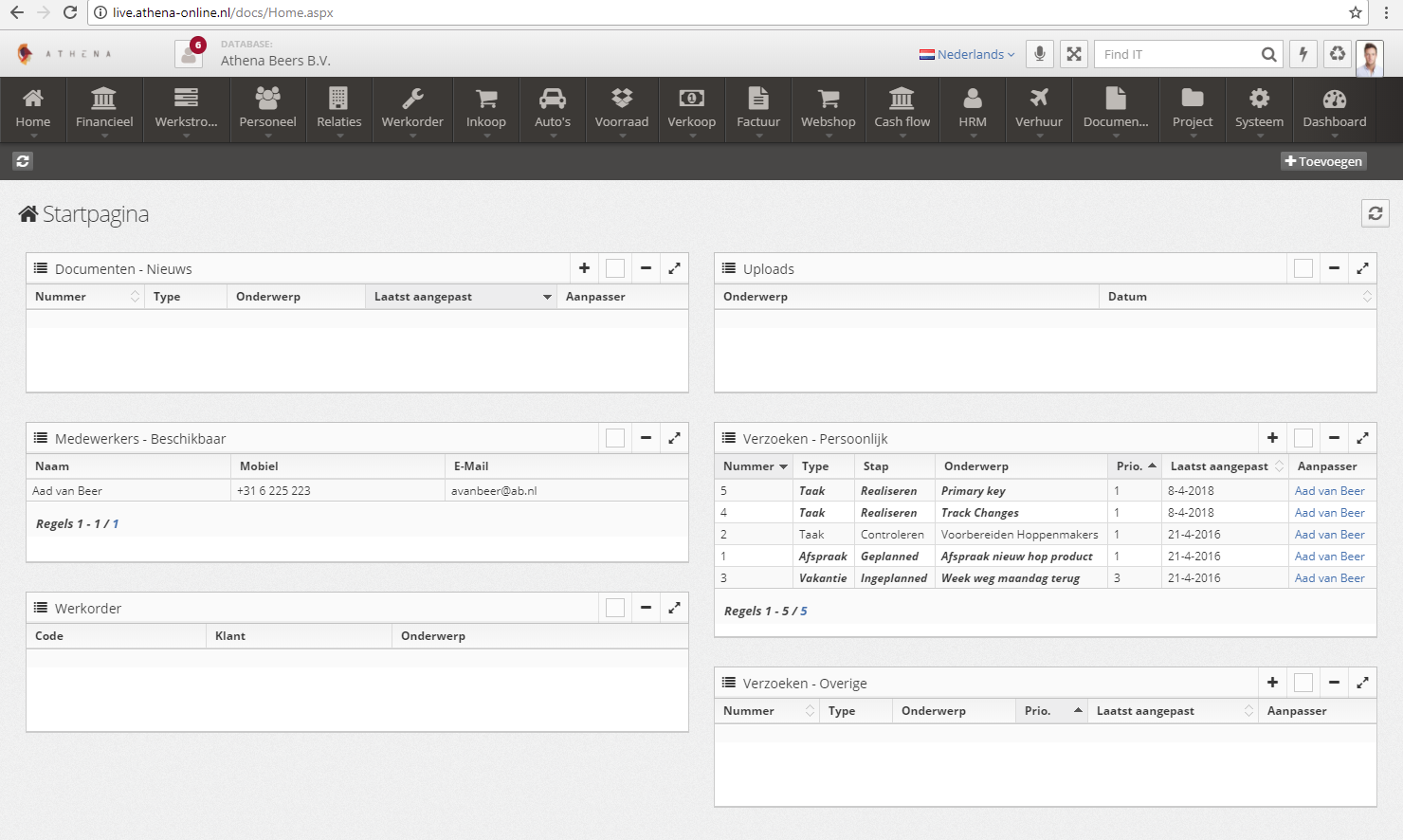Toggle the checkbox in Verzoeken - Persoonlijk panel
This screenshot has width=1403, height=840.
pyautogui.click(x=1303, y=438)
